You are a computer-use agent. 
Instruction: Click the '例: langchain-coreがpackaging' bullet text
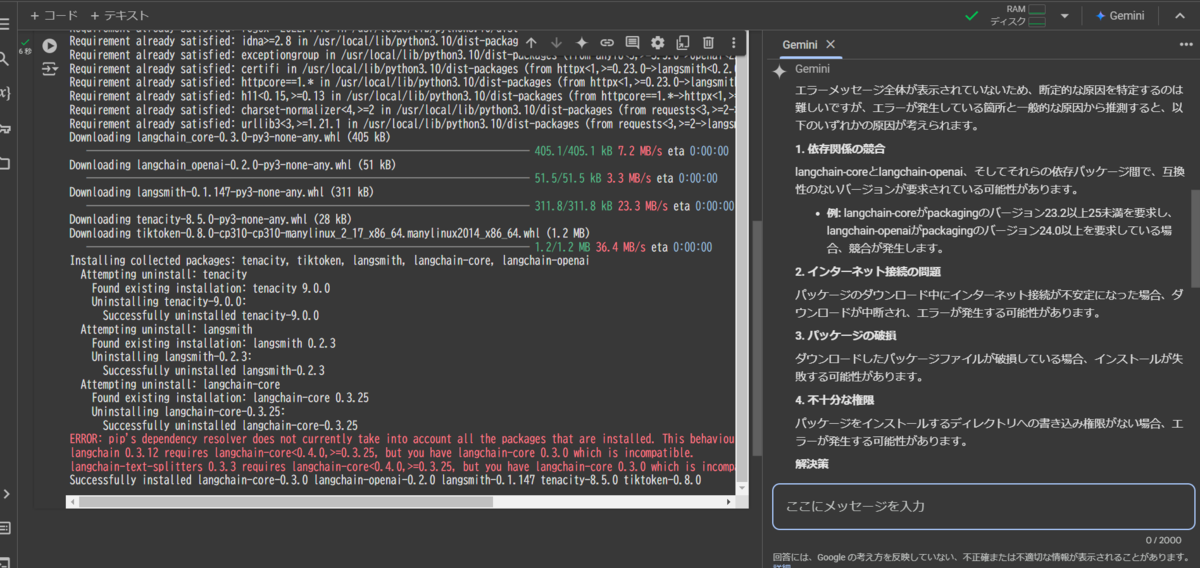click(1000, 230)
